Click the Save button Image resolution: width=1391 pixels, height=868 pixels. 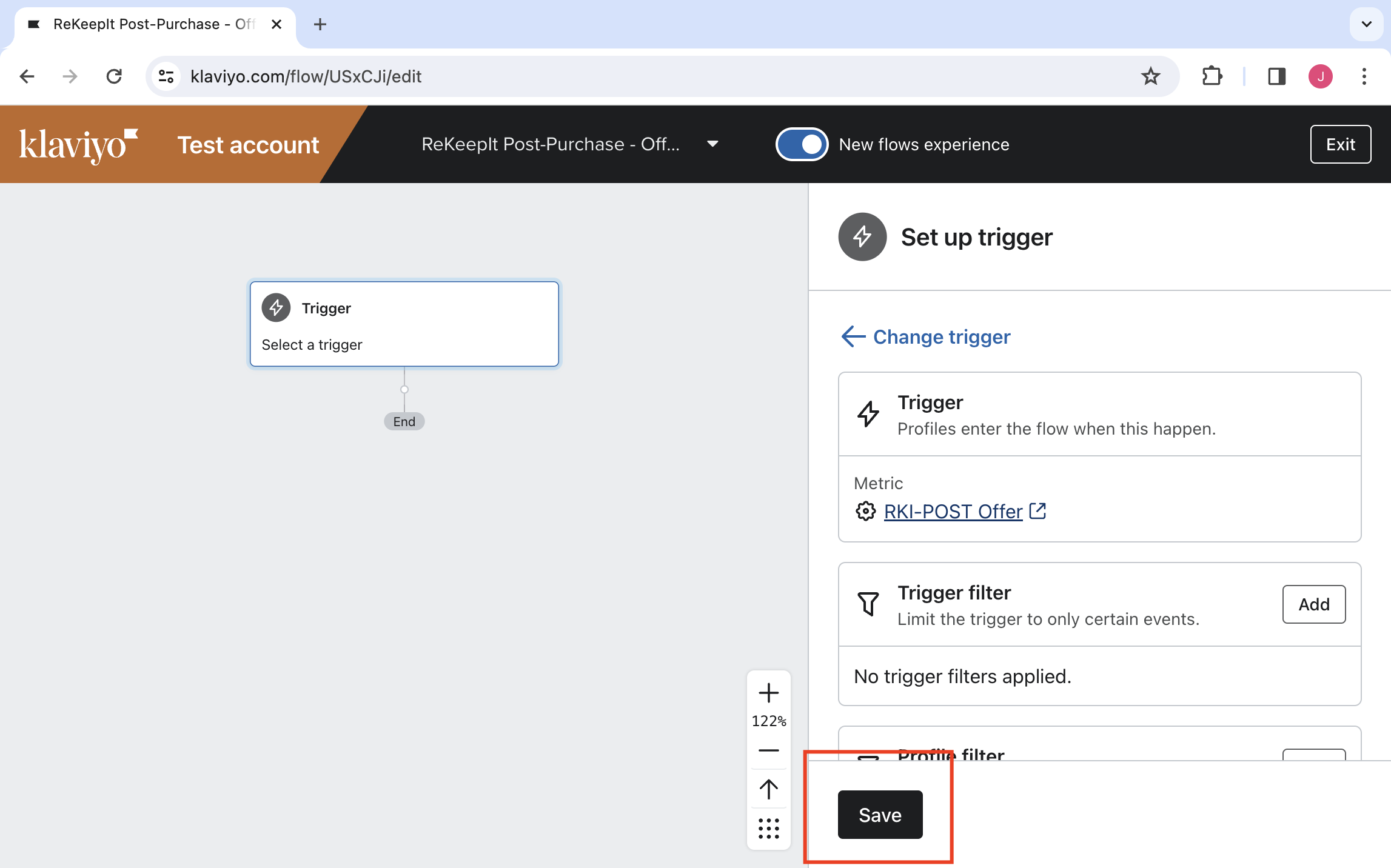pos(880,815)
